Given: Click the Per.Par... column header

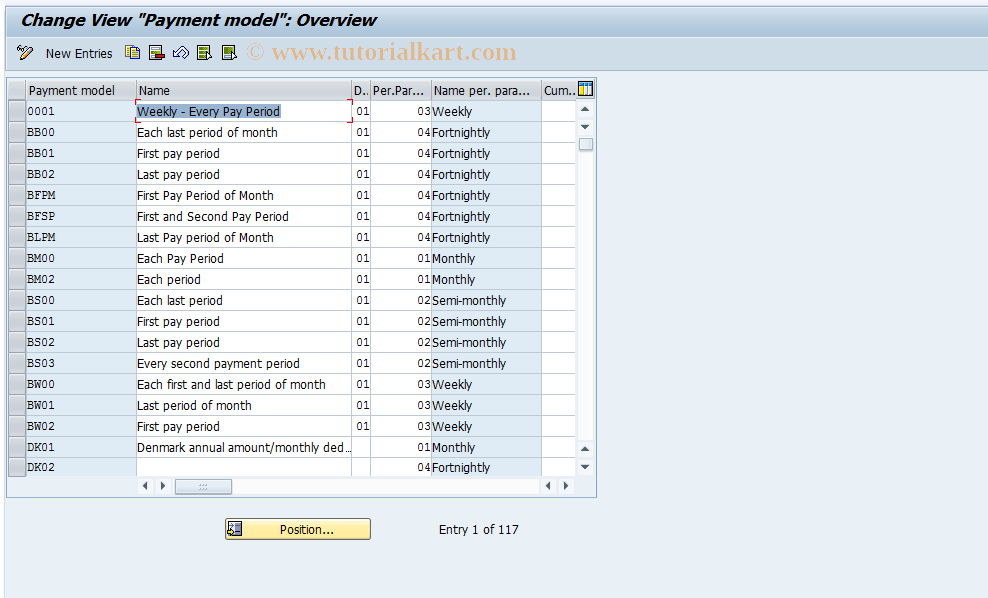Looking at the screenshot, I should (401, 90).
